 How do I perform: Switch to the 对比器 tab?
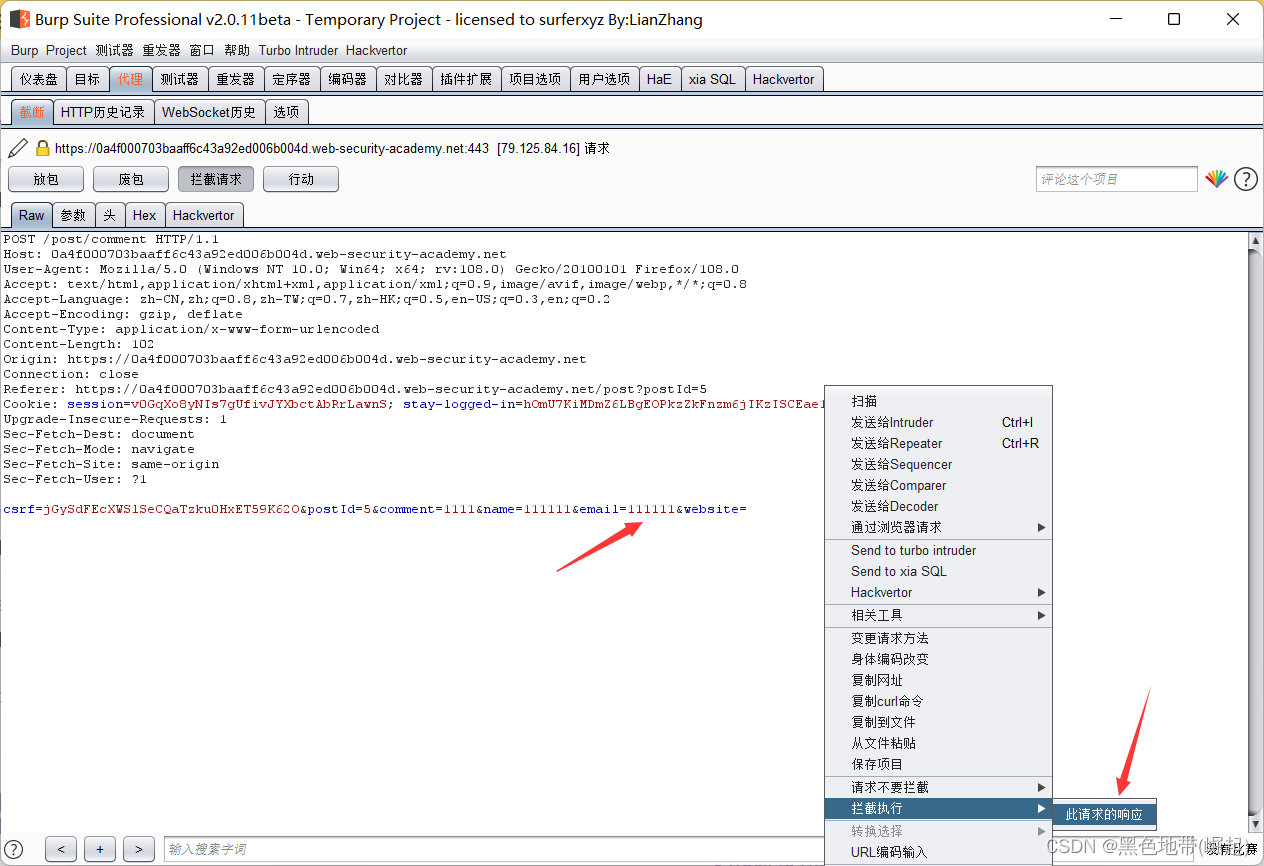click(404, 79)
